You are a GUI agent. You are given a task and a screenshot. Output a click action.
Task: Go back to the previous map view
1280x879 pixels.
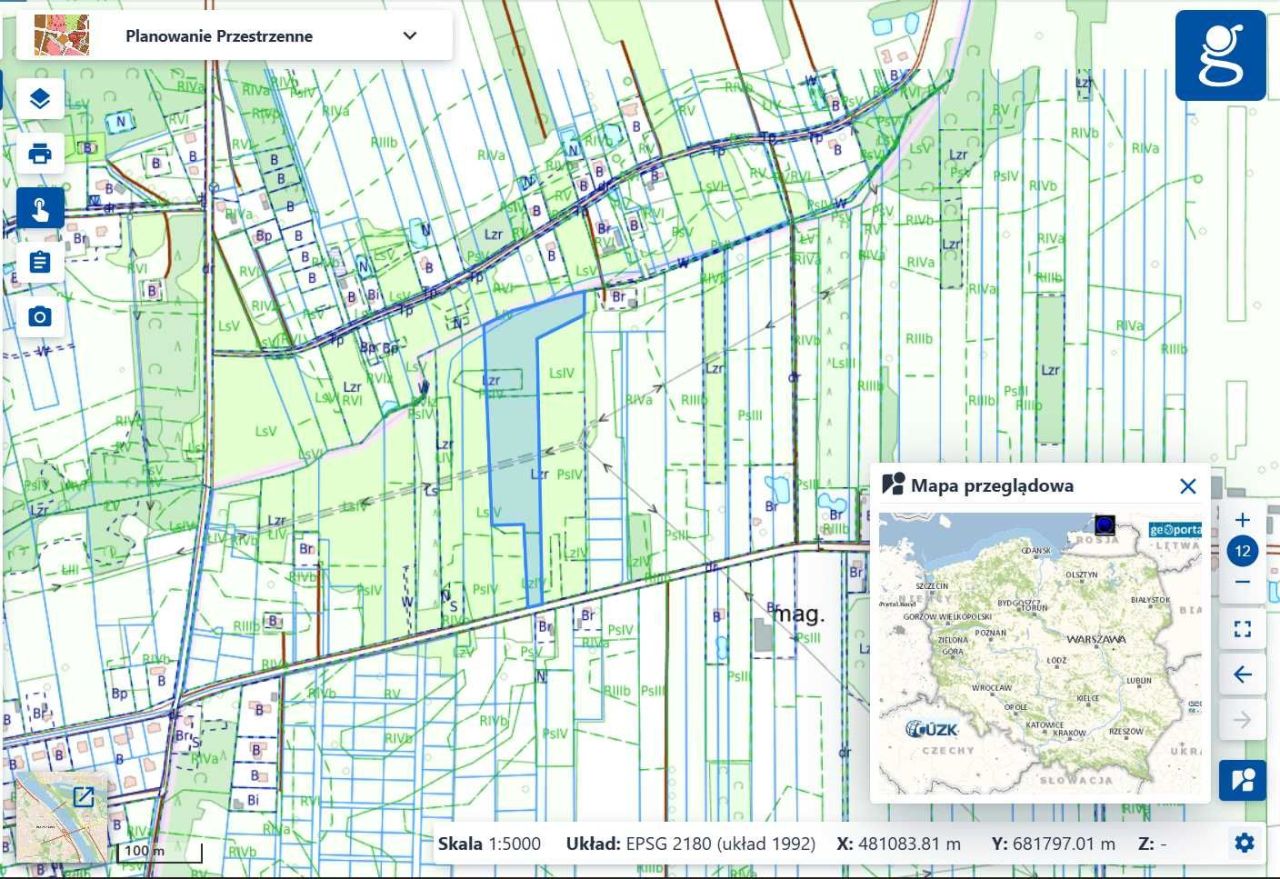(x=1242, y=675)
